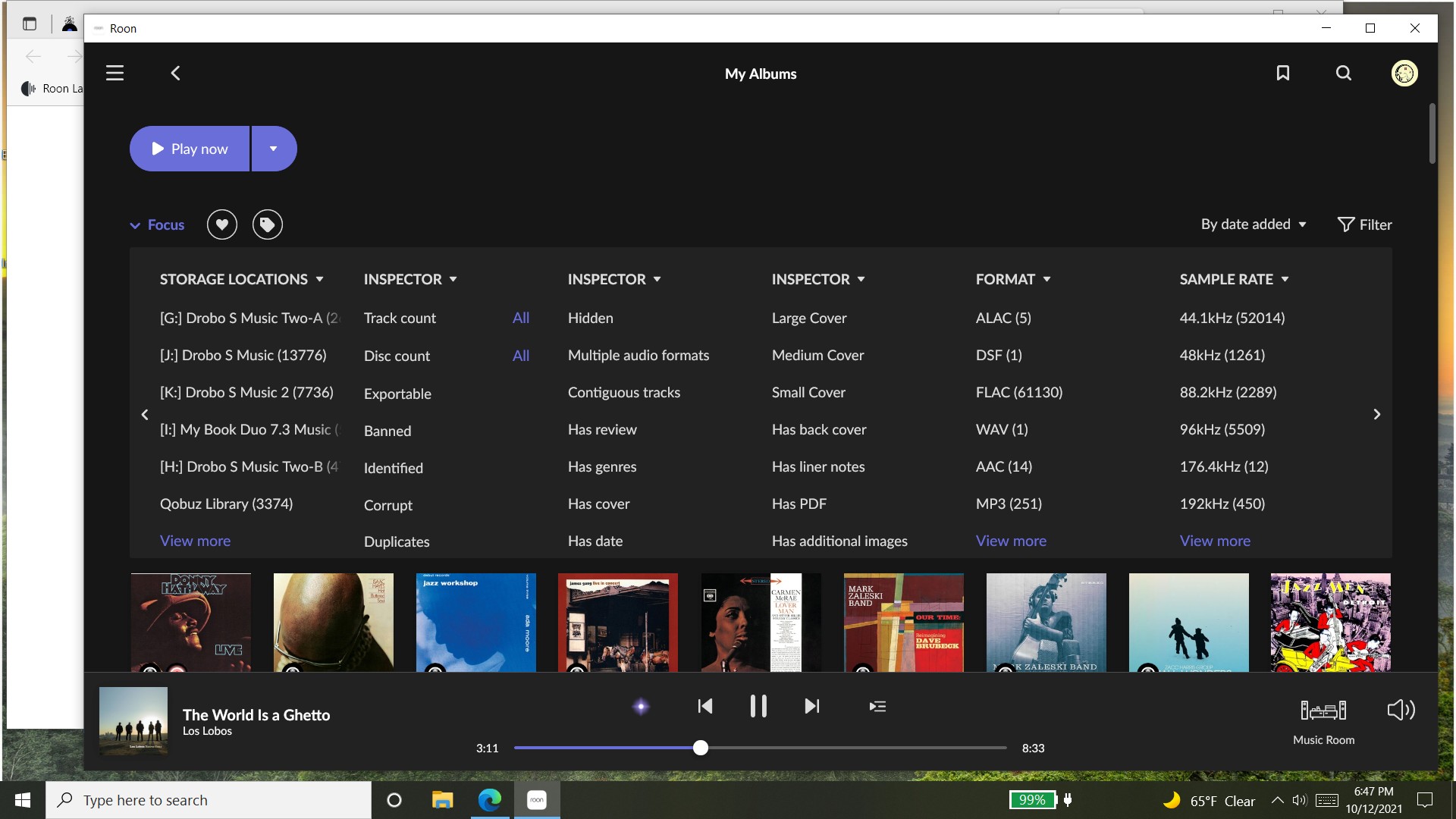
Task: Open the now playing album art
Action: click(133, 721)
